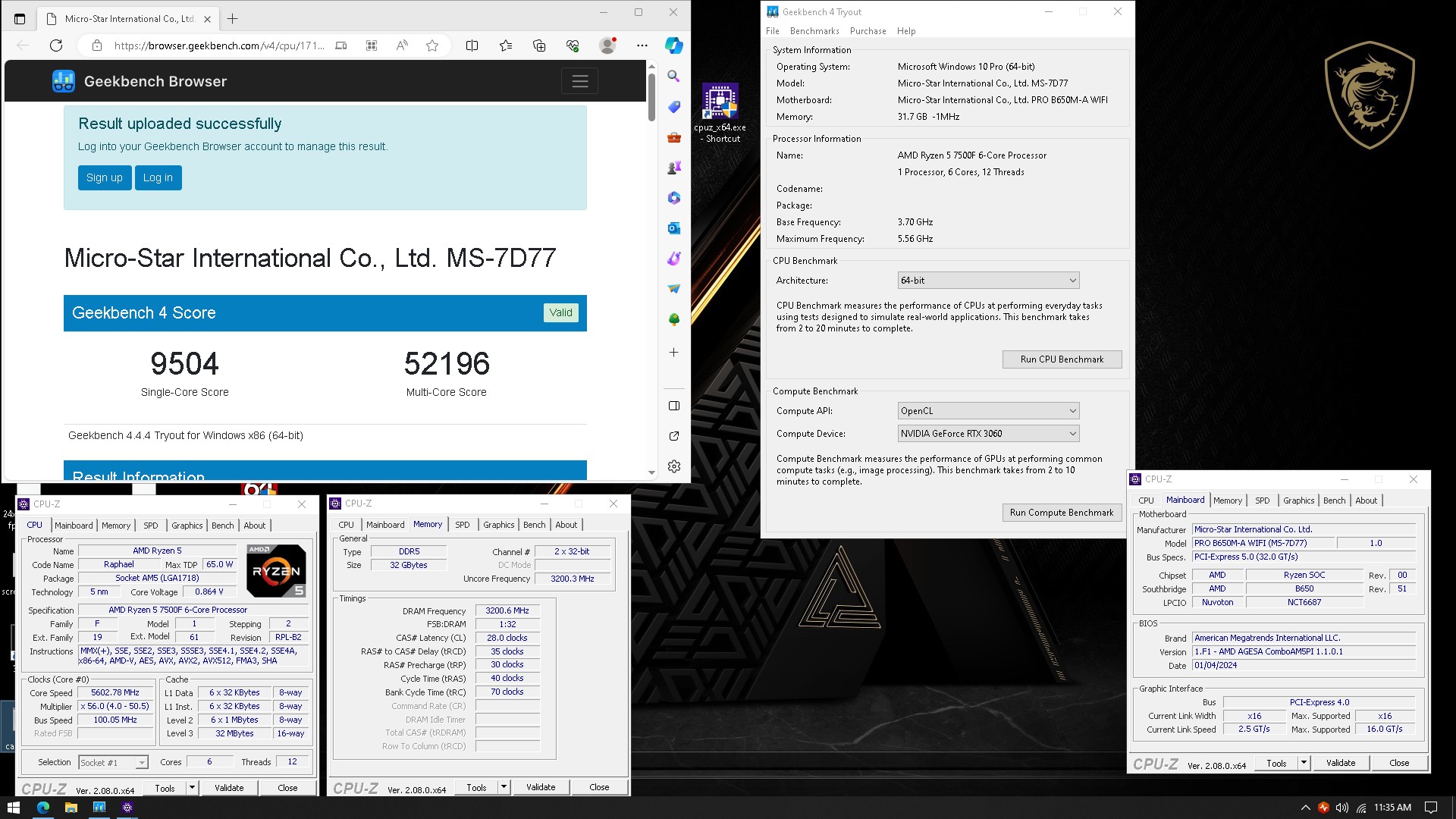Click the read aloud icon in address bar
The image size is (1456, 819).
[x=402, y=45]
